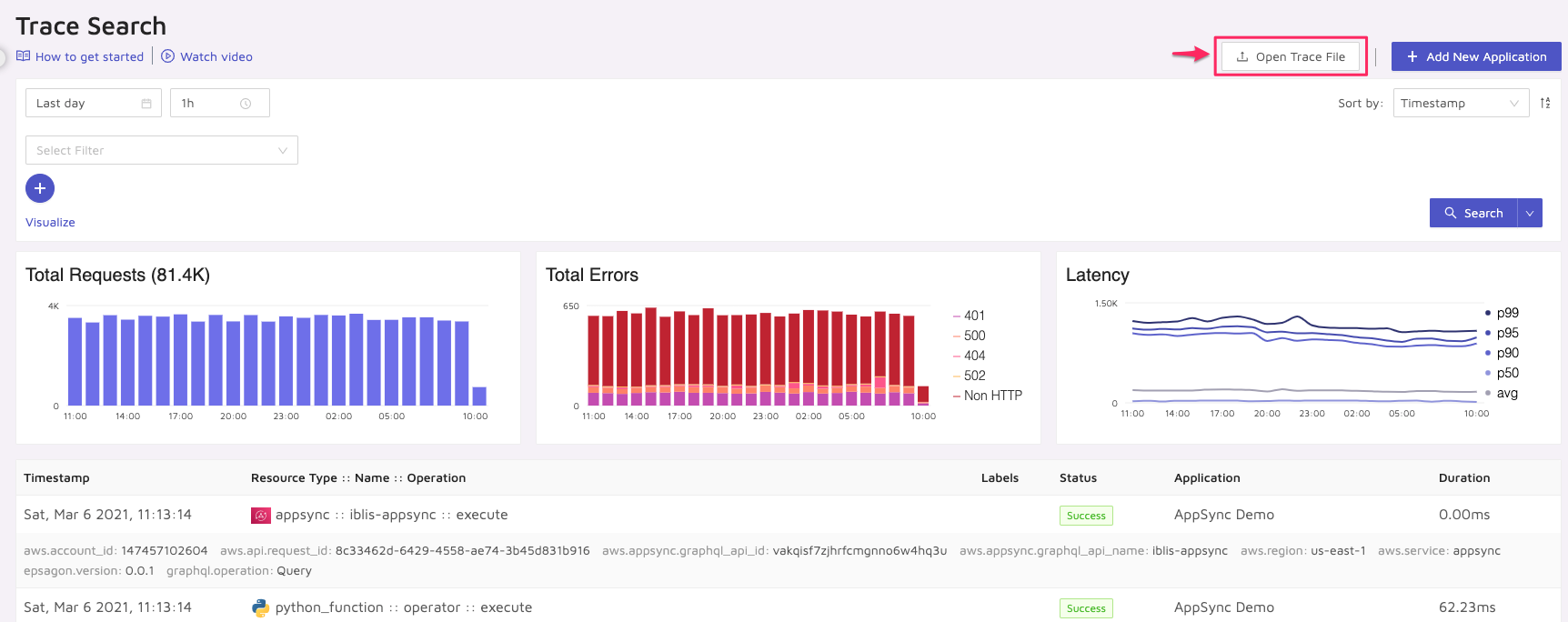
Task: Toggle the 500 series in Total Errors legend
Action: (970, 336)
